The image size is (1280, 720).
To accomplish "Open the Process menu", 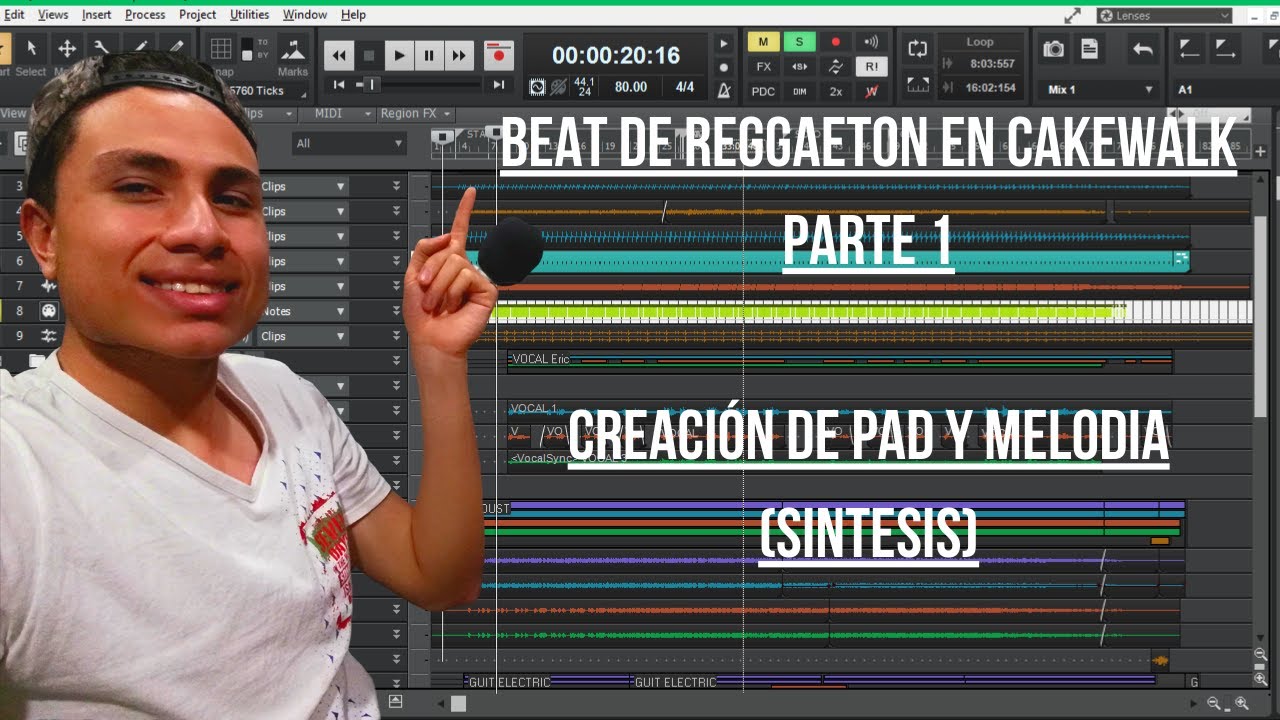I will 145,15.
